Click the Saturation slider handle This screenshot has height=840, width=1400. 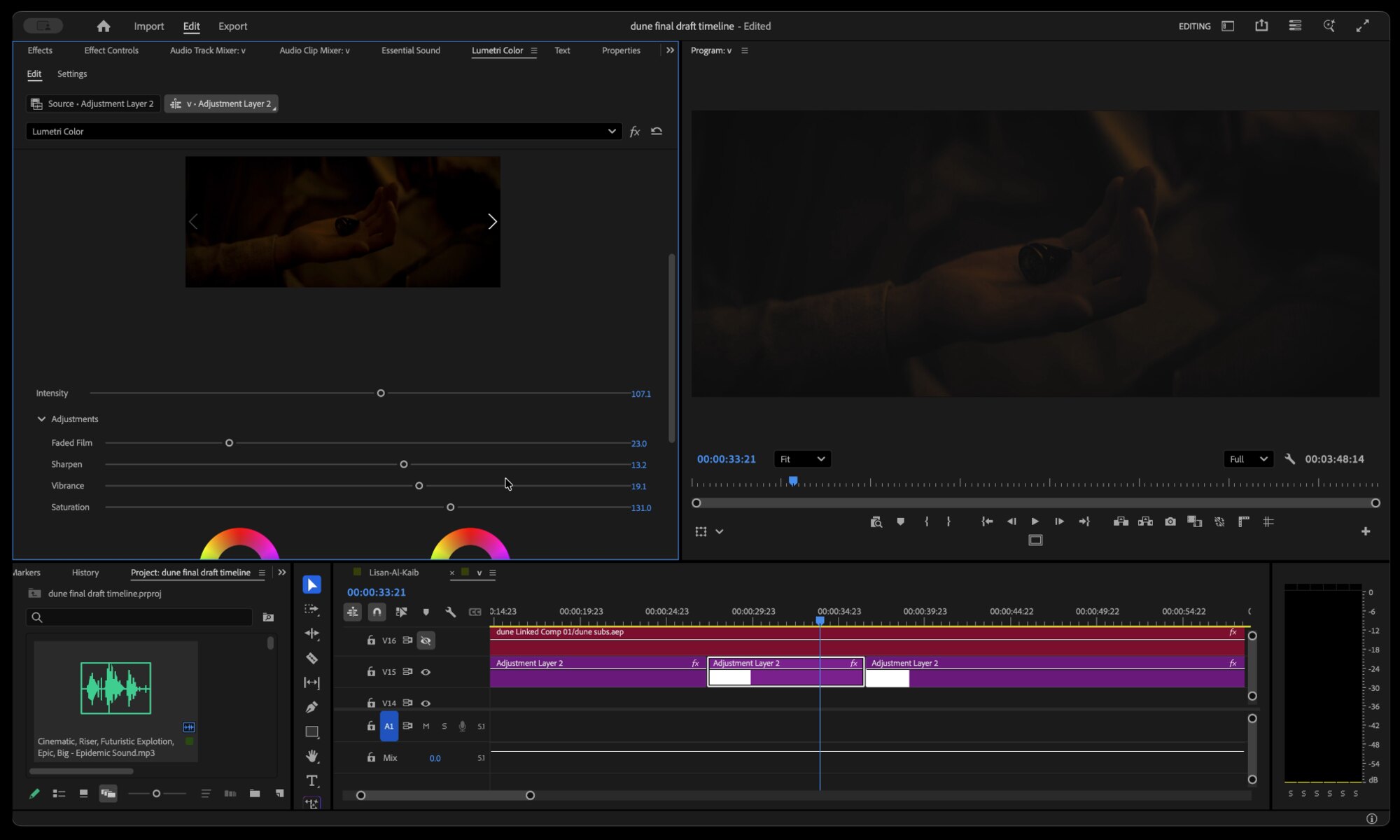[x=451, y=507]
